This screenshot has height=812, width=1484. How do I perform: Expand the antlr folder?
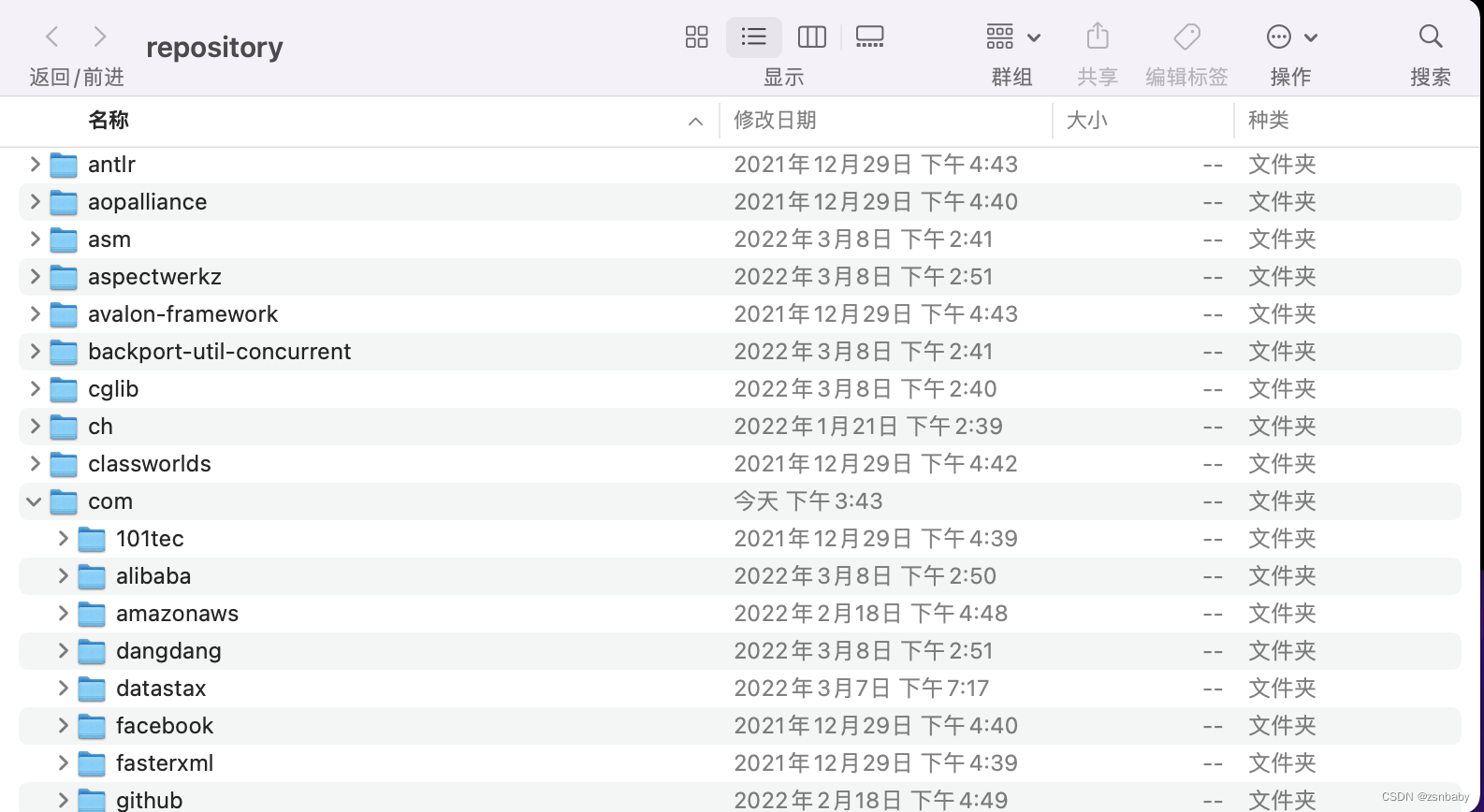coord(35,165)
